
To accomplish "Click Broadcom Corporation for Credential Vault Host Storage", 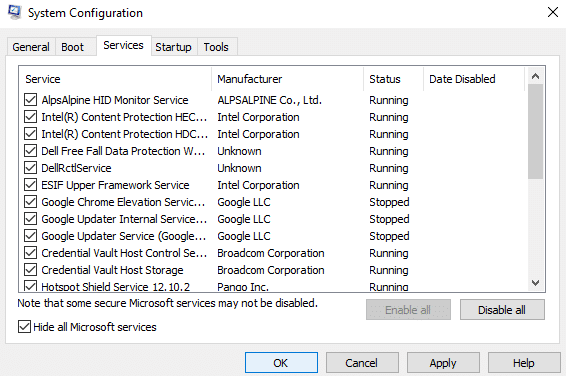I will click(x=271, y=270).
